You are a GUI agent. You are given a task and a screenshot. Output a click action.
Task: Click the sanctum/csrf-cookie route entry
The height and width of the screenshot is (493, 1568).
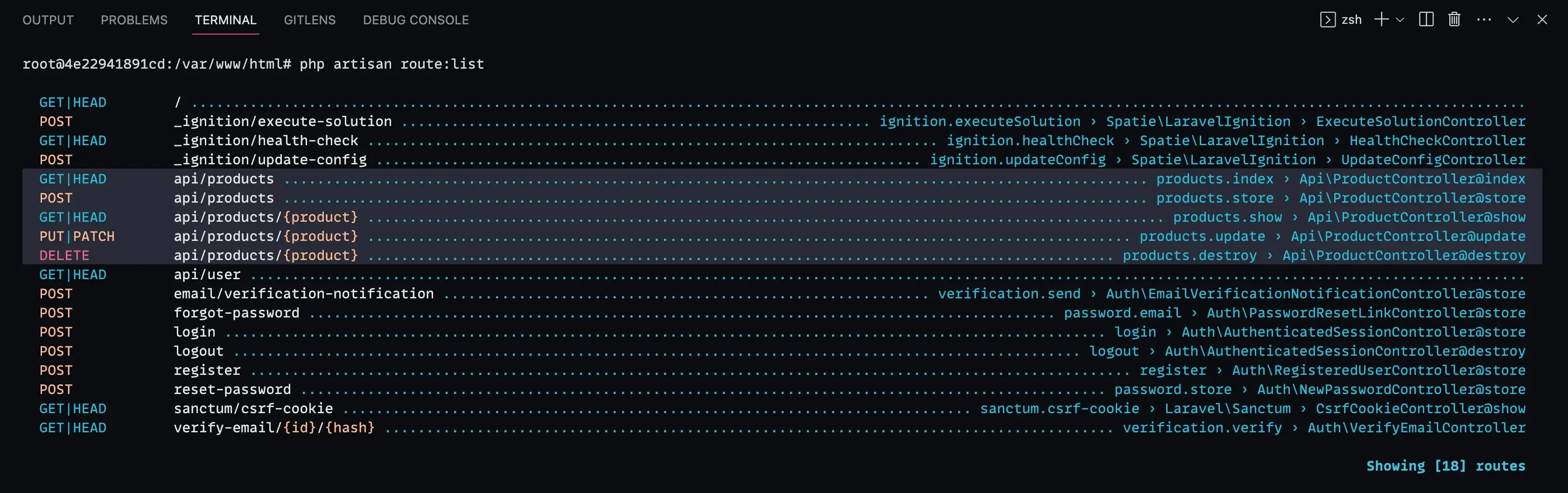pos(253,408)
